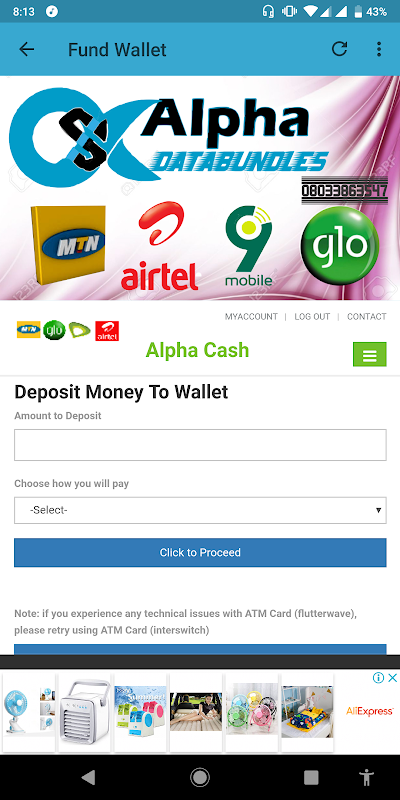Tap the ad info icon

tap(378, 678)
